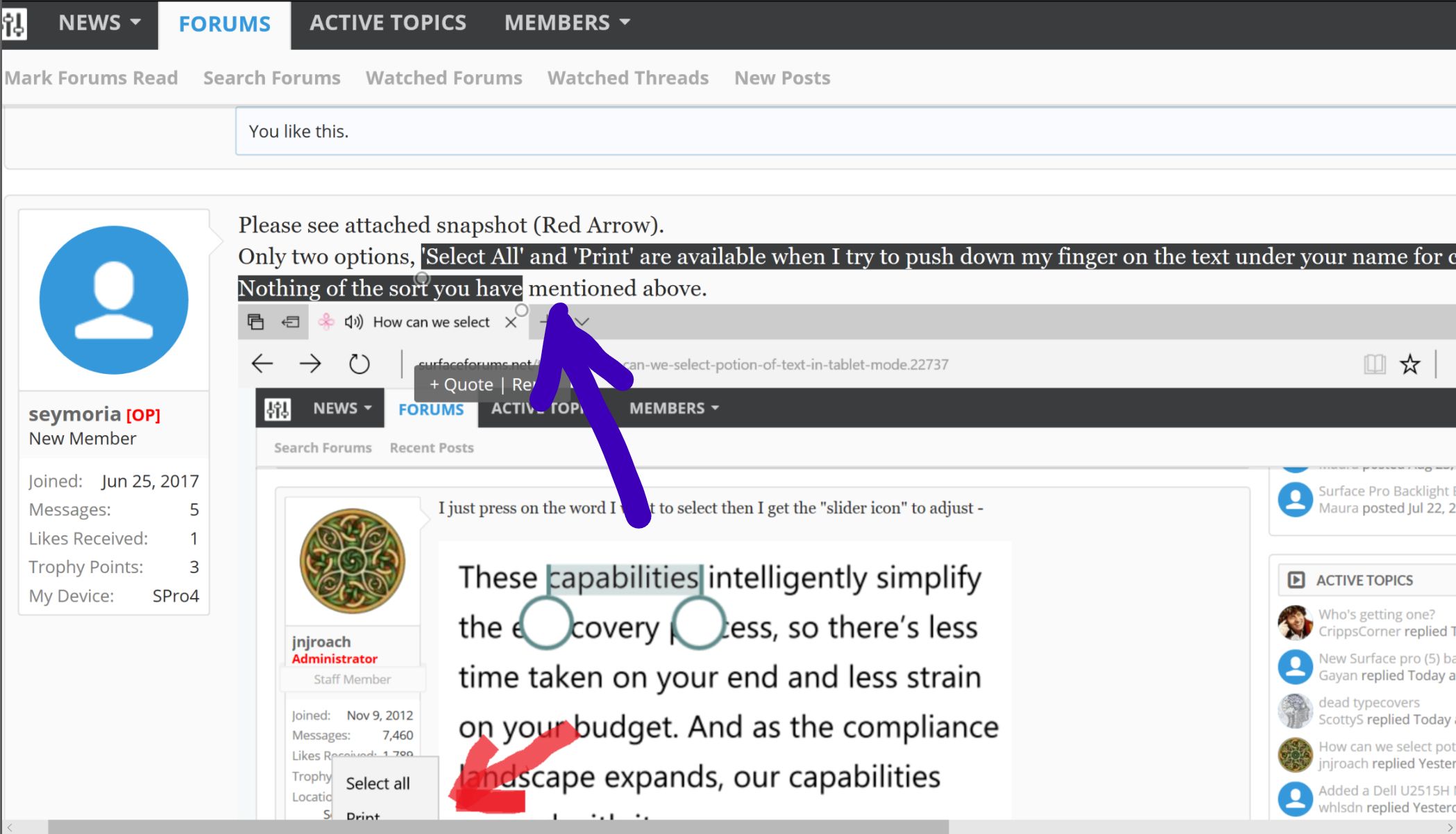Click the page refresh icon
The height and width of the screenshot is (834, 1456).
360,363
